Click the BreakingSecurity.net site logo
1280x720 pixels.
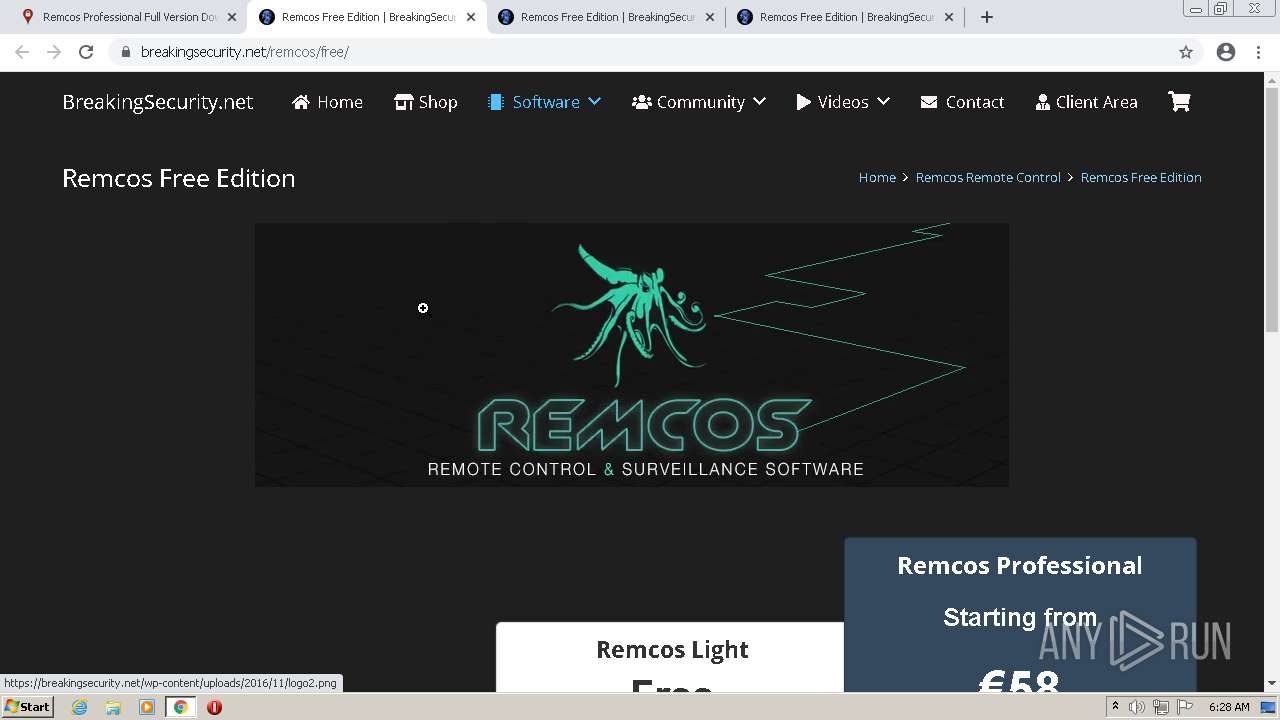click(x=158, y=102)
